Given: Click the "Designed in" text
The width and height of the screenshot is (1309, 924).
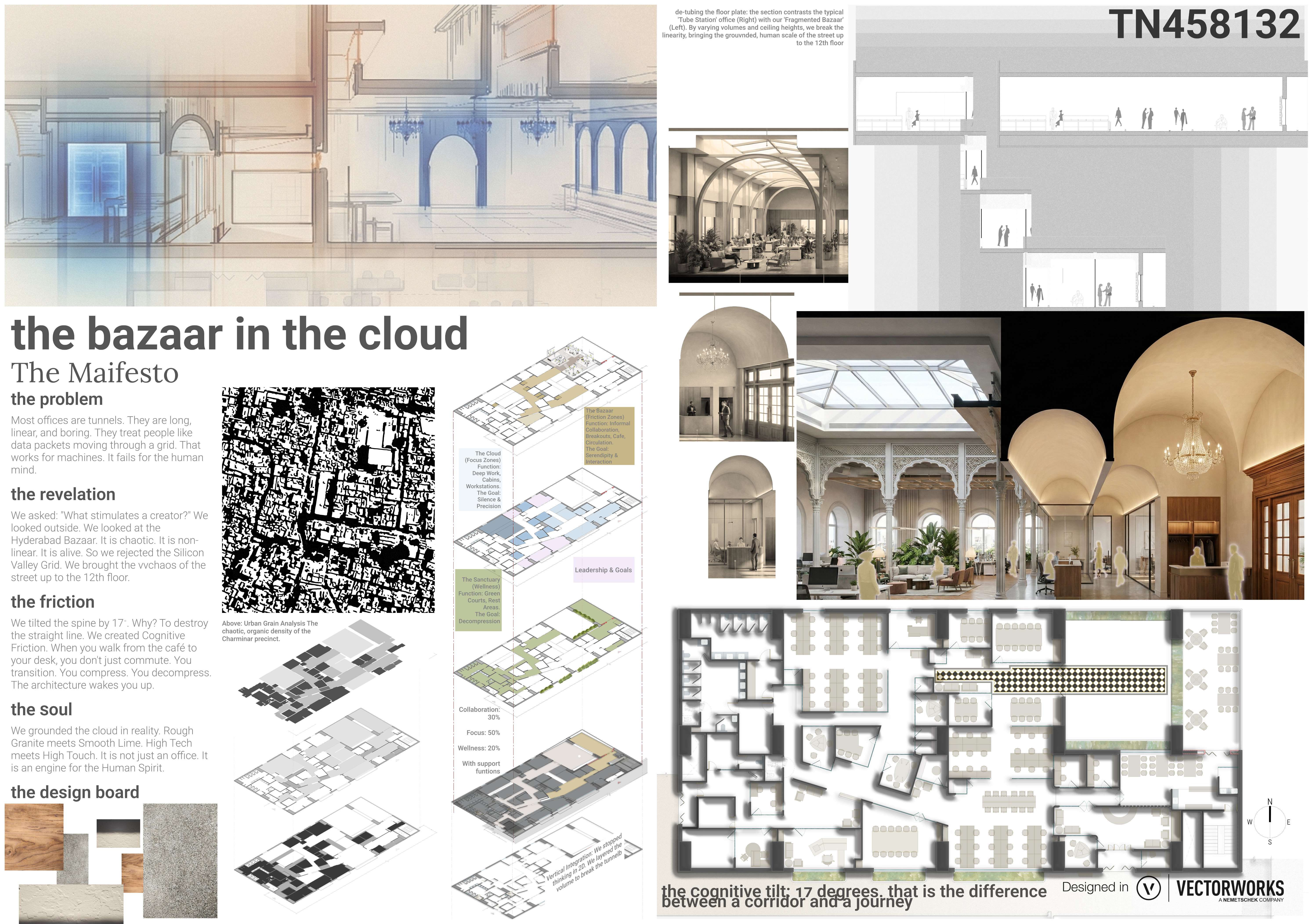Looking at the screenshot, I should [x=1095, y=888].
